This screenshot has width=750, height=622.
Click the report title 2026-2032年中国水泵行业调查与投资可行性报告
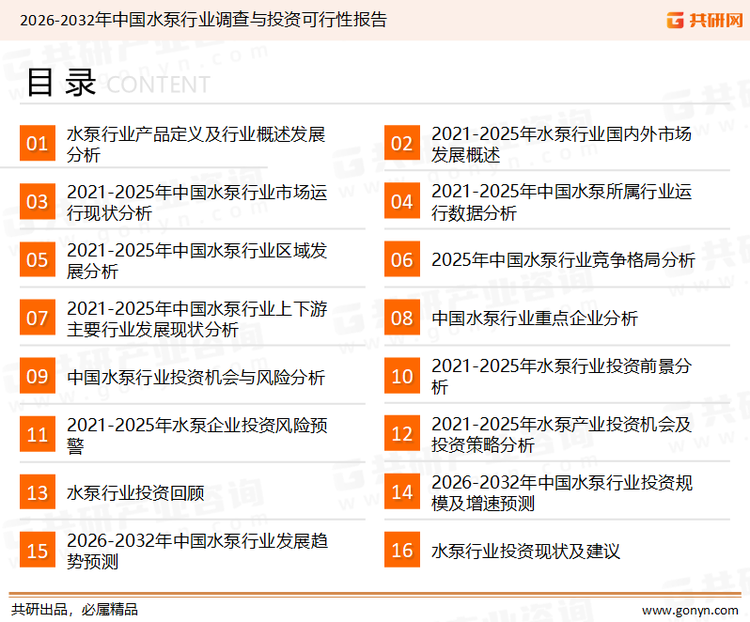[x=203, y=20]
